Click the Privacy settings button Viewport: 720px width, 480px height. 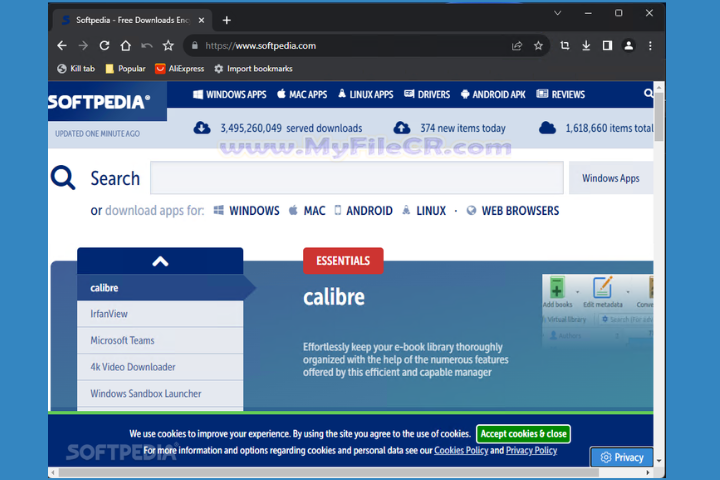(622, 457)
